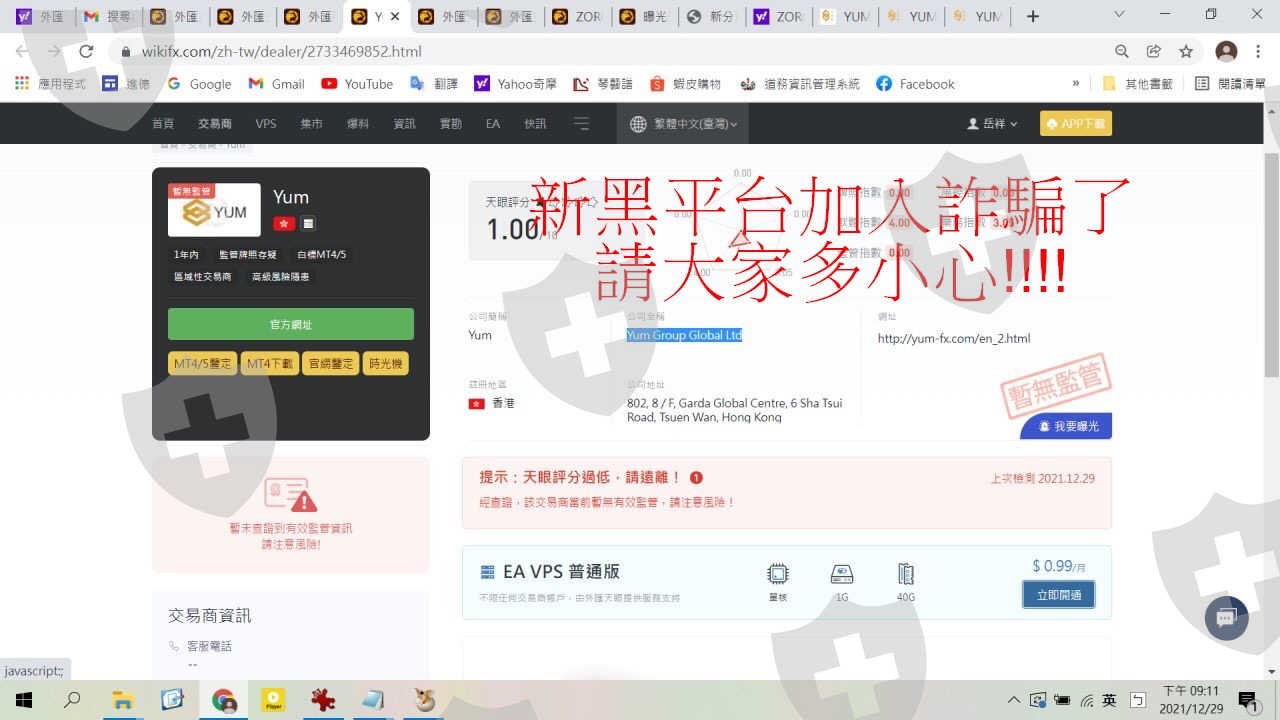
Task: Open Windows taskbar search
Action: click(x=72, y=700)
